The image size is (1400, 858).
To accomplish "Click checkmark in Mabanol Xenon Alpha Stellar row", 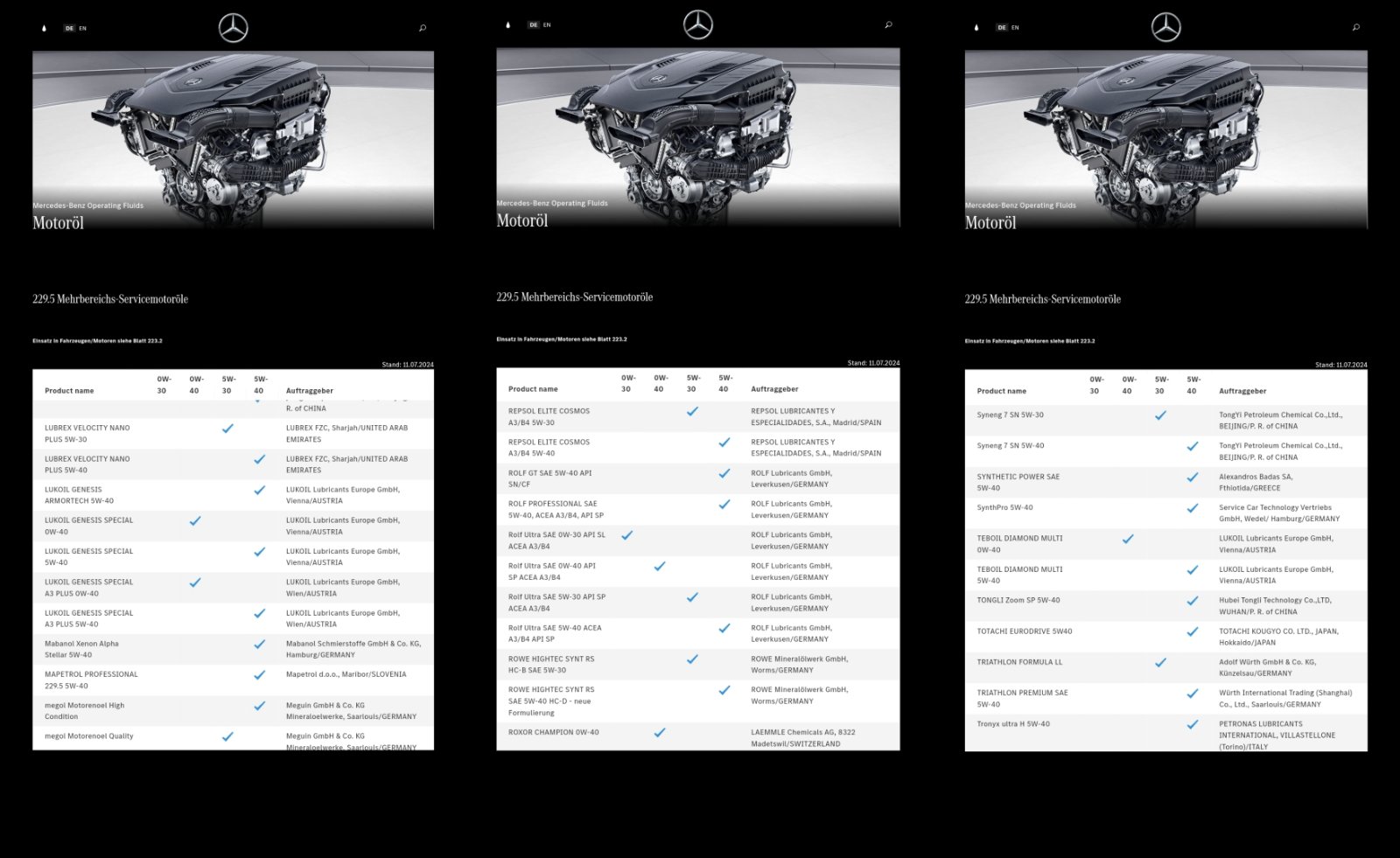I will pyautogui.click(x=260, y=644).
